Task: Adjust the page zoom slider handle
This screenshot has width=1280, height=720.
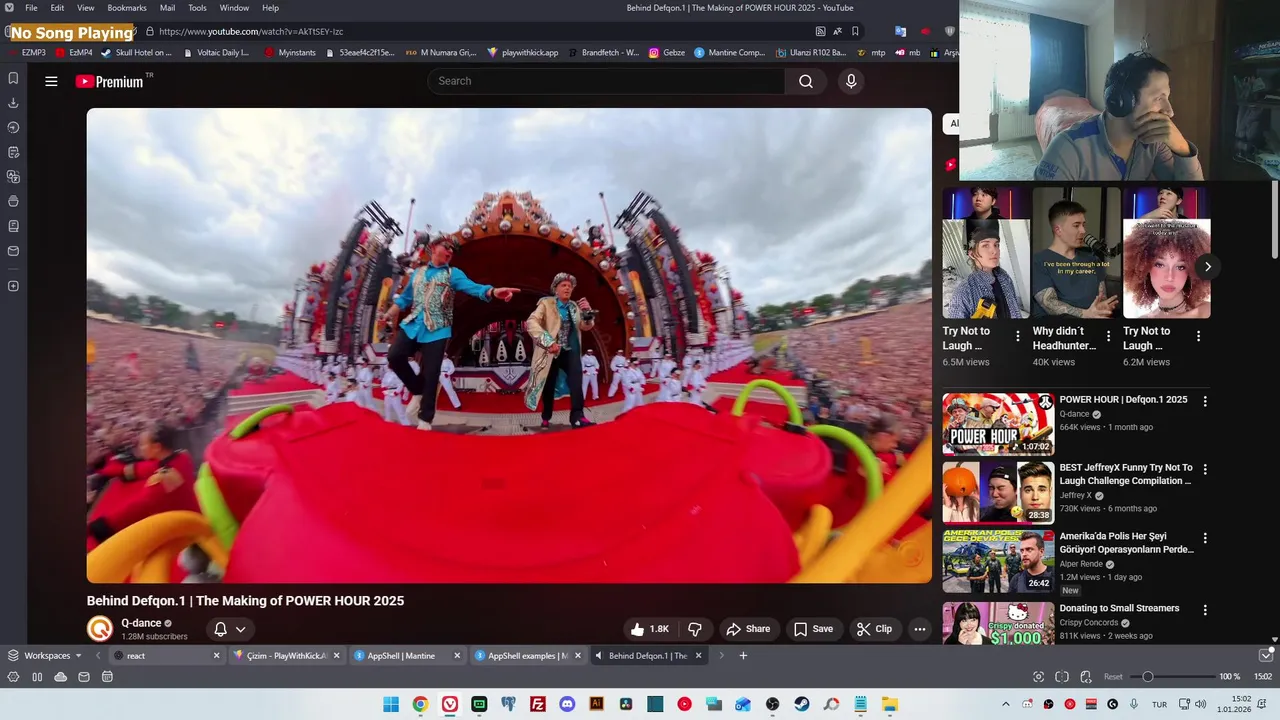Action: pyautogui.click(x=1148, y=677)
